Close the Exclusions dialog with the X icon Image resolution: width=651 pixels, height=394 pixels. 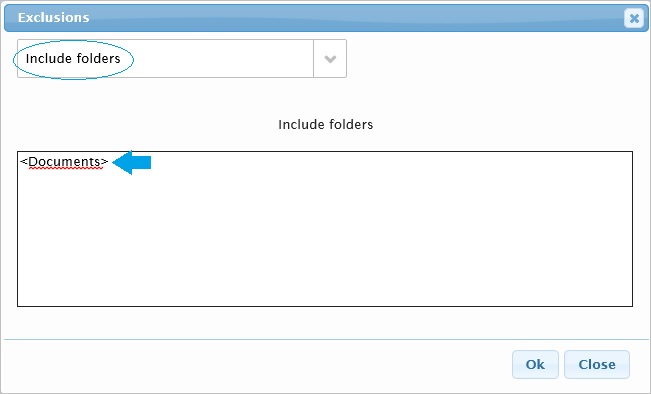click(634, 18)
